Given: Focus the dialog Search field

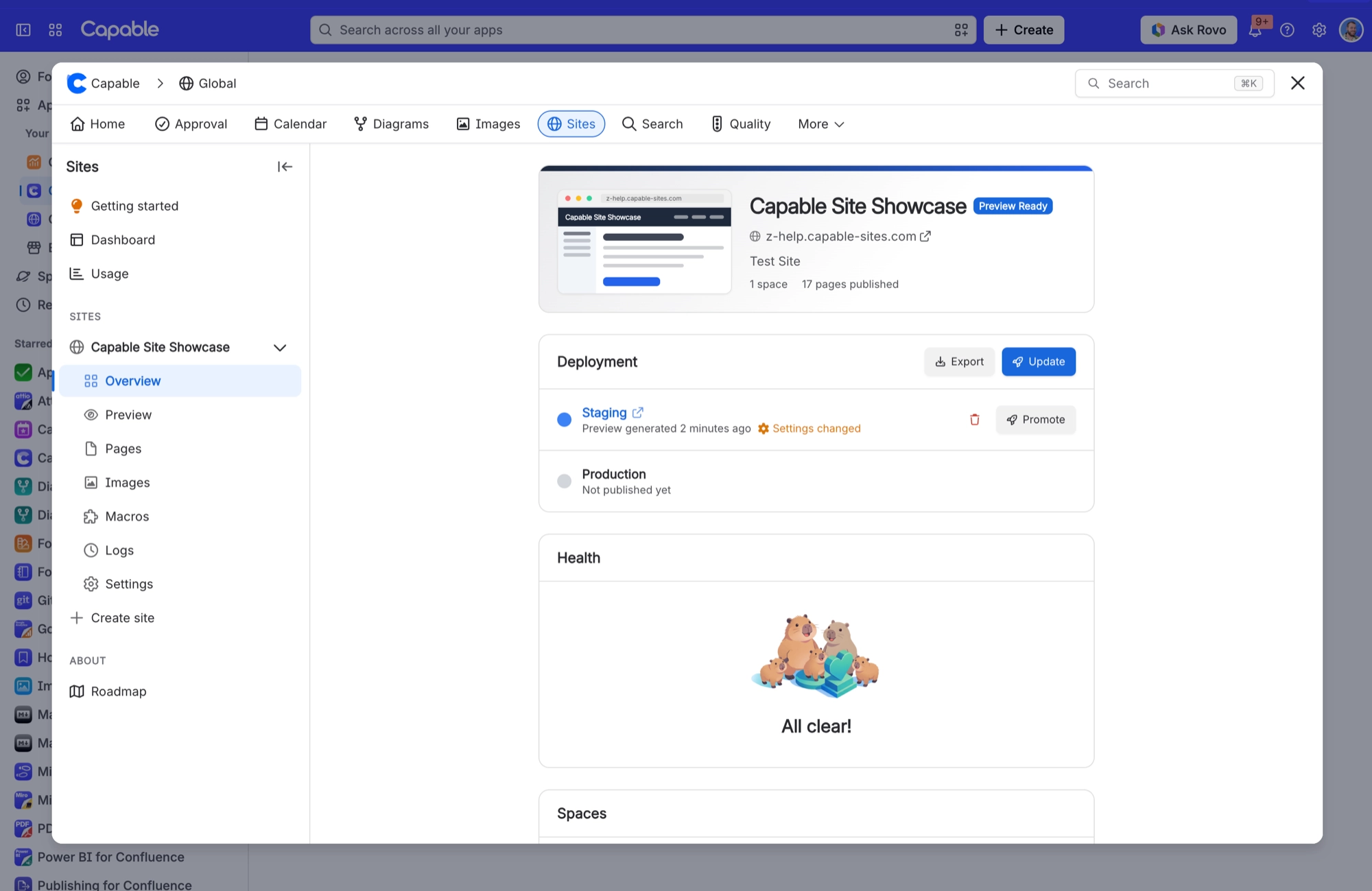Looking at the screenshot, I should point(1174,83).
